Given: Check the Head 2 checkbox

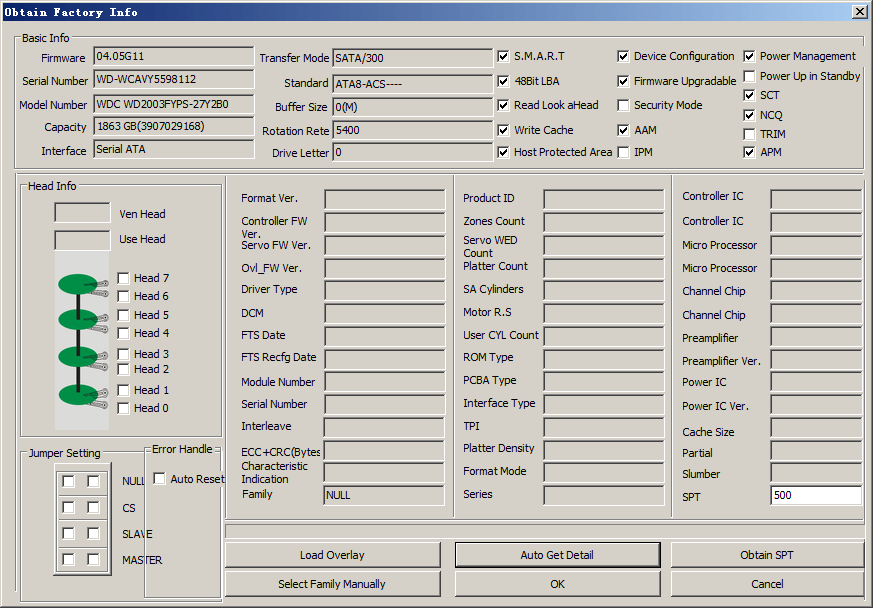Looking at the screenshot, I should [124, 369].
